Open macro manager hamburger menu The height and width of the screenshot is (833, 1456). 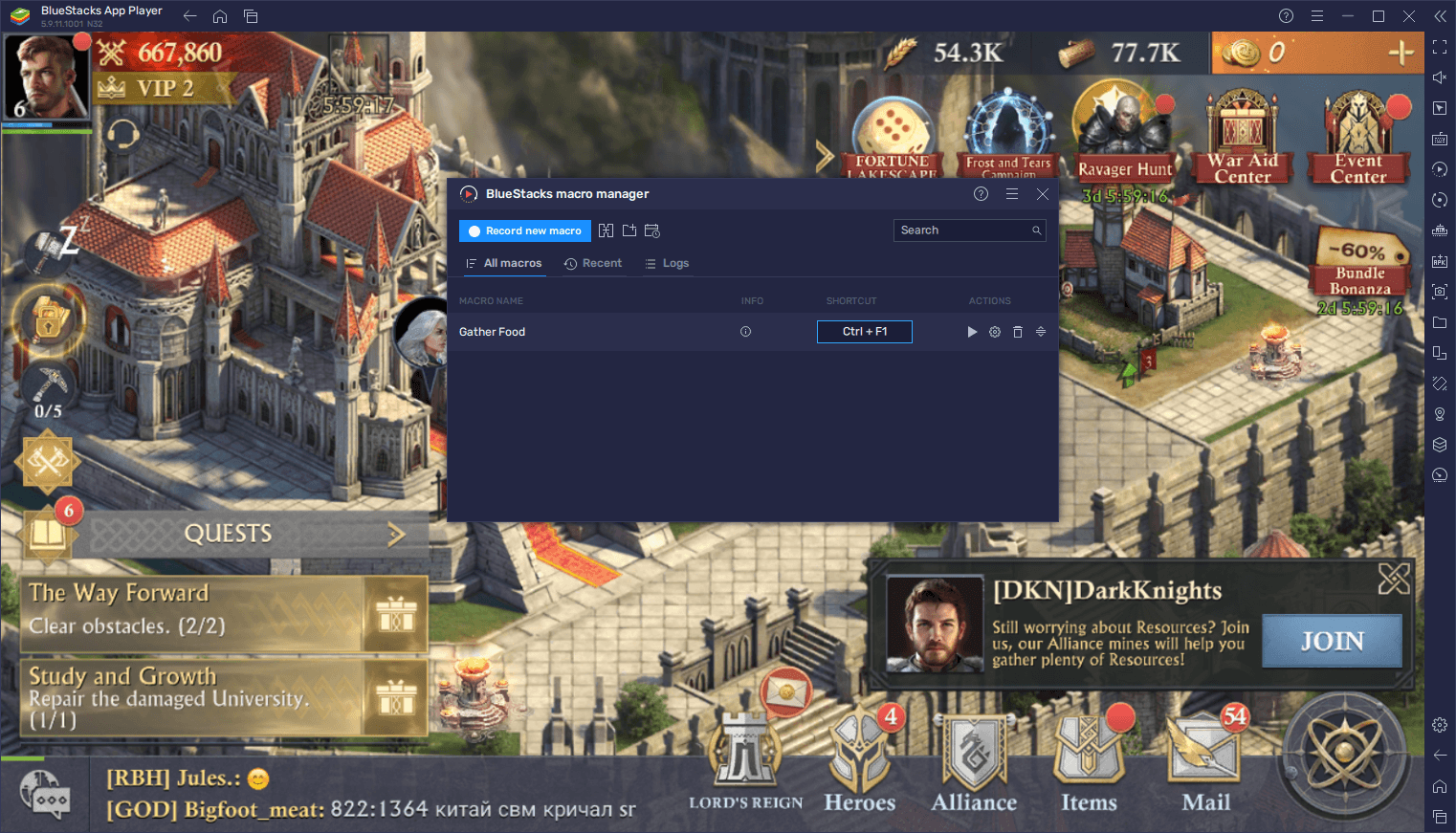pos(1012,194)
